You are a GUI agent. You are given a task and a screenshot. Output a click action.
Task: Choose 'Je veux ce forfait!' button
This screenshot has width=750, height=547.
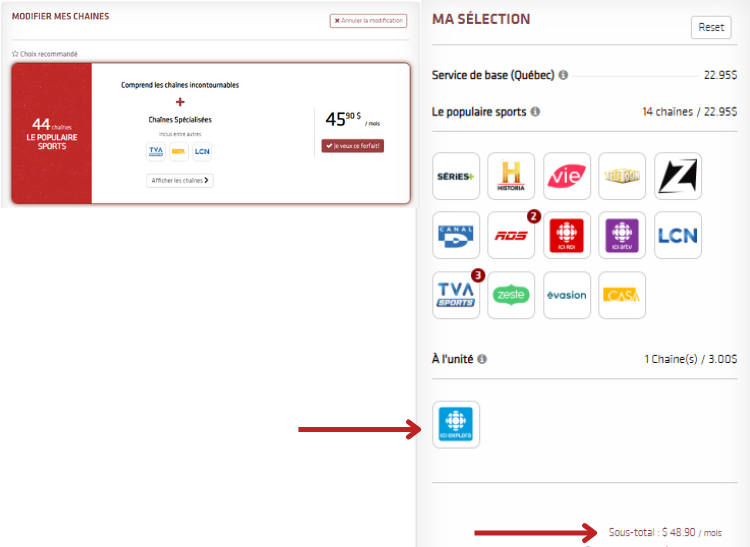353,145
